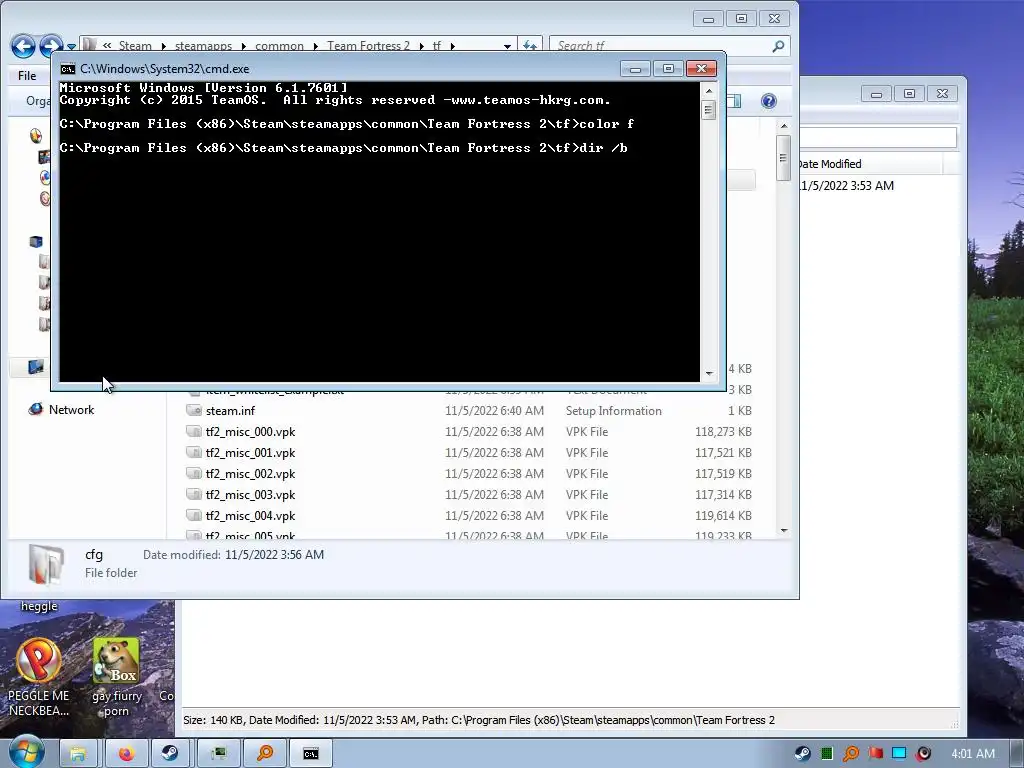
Task: Click the Network label in navigation pane
Action: click(71, 409)
